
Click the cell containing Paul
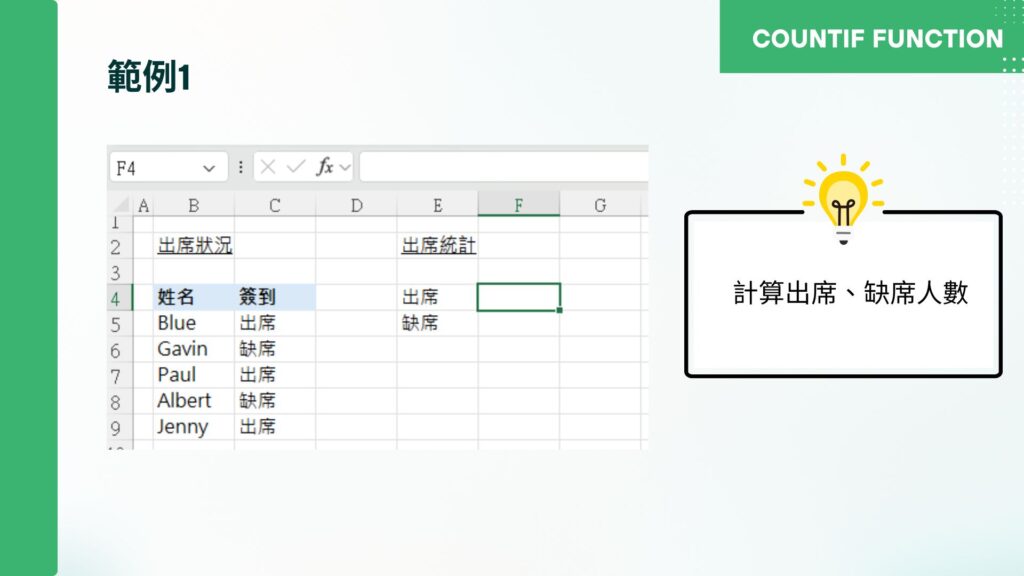click(x=194, y=375)
